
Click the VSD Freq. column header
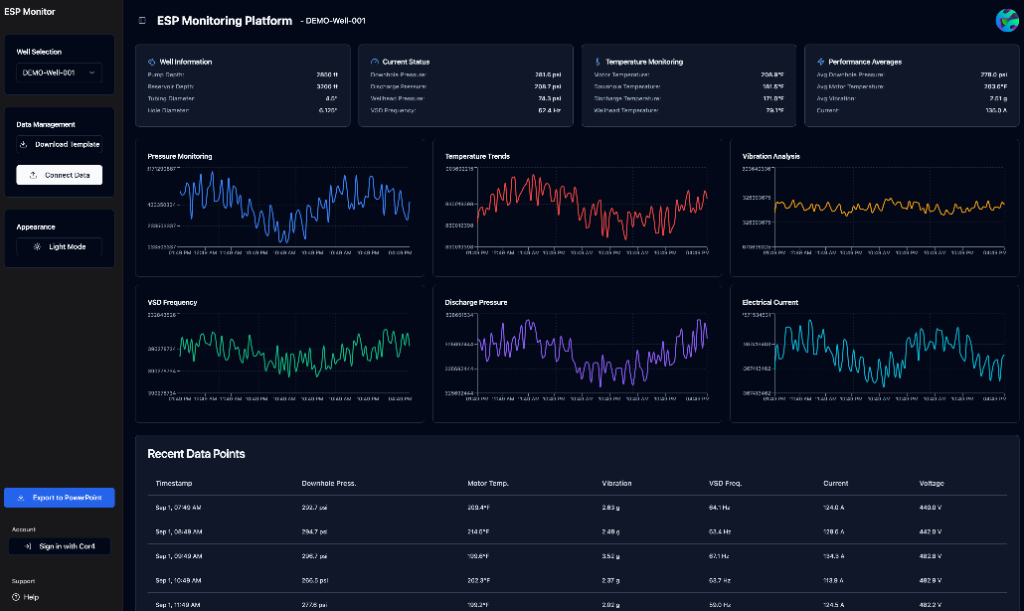pyautogui.click(x=725, y=484)
